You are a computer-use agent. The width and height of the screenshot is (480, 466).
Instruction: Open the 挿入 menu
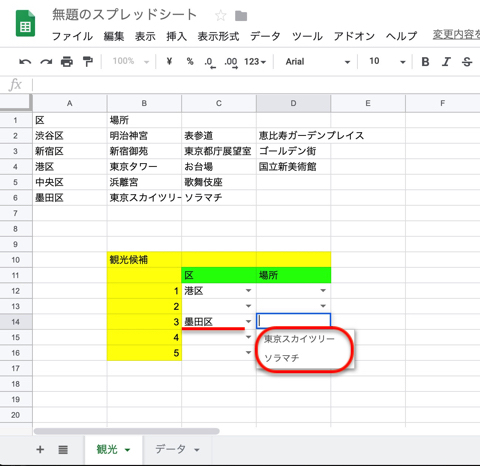coord(177,36)
